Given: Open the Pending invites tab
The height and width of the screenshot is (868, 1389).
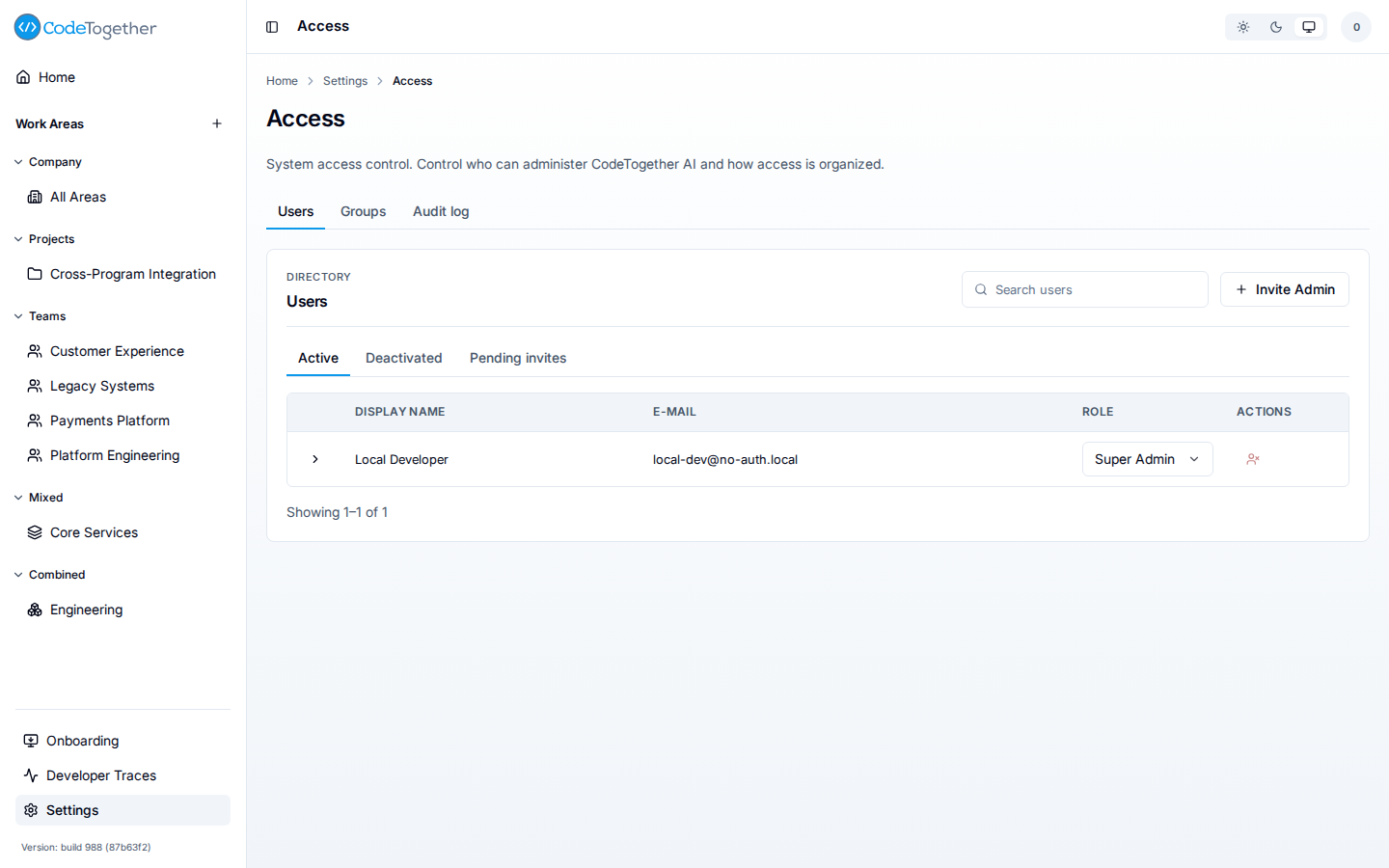Looking at the screenshot, I should pos(518,358).
